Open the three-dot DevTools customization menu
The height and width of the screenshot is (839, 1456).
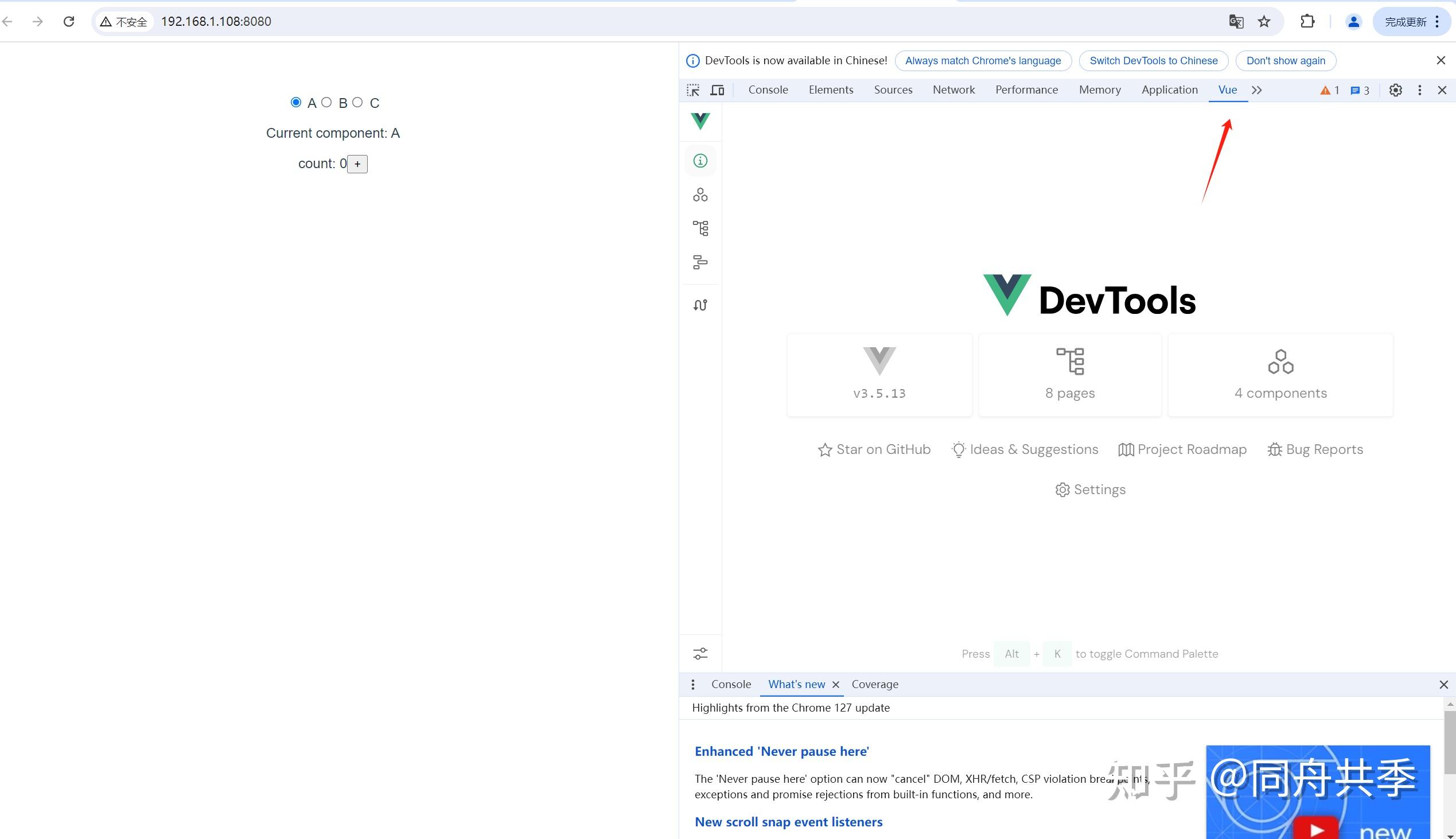click(1419, 90)
